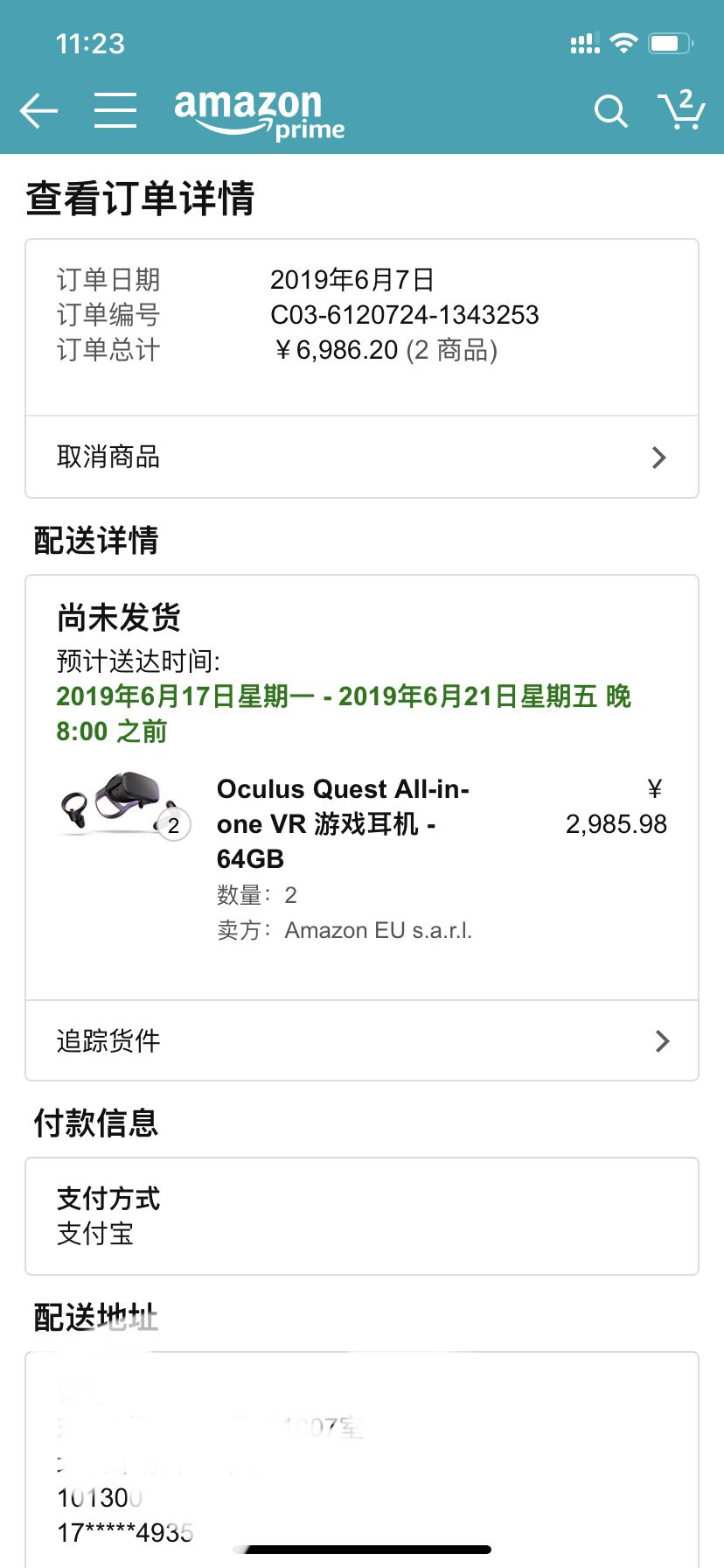Tap order number C03-6120724-1343253
Image resolution: width=724 pixels, height=1568 pixels.
click(404, 315)
